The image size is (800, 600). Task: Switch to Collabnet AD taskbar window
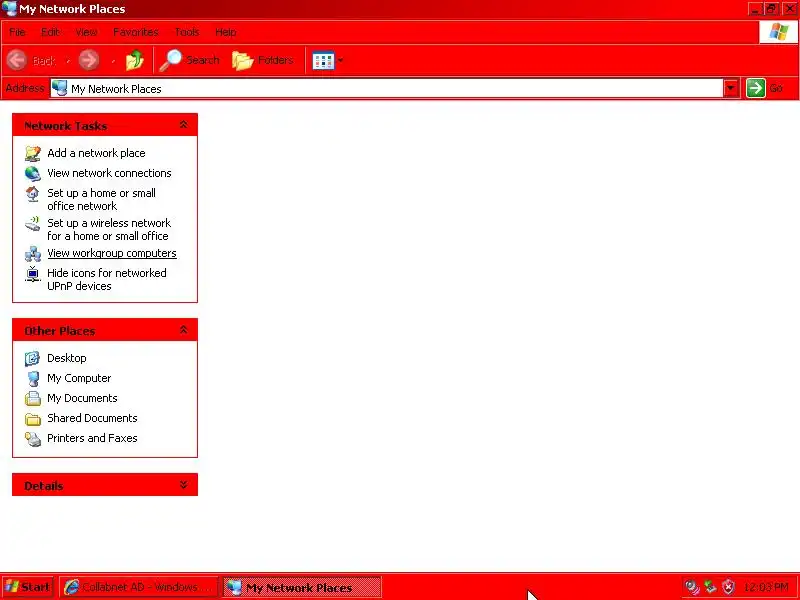(139, 587)
